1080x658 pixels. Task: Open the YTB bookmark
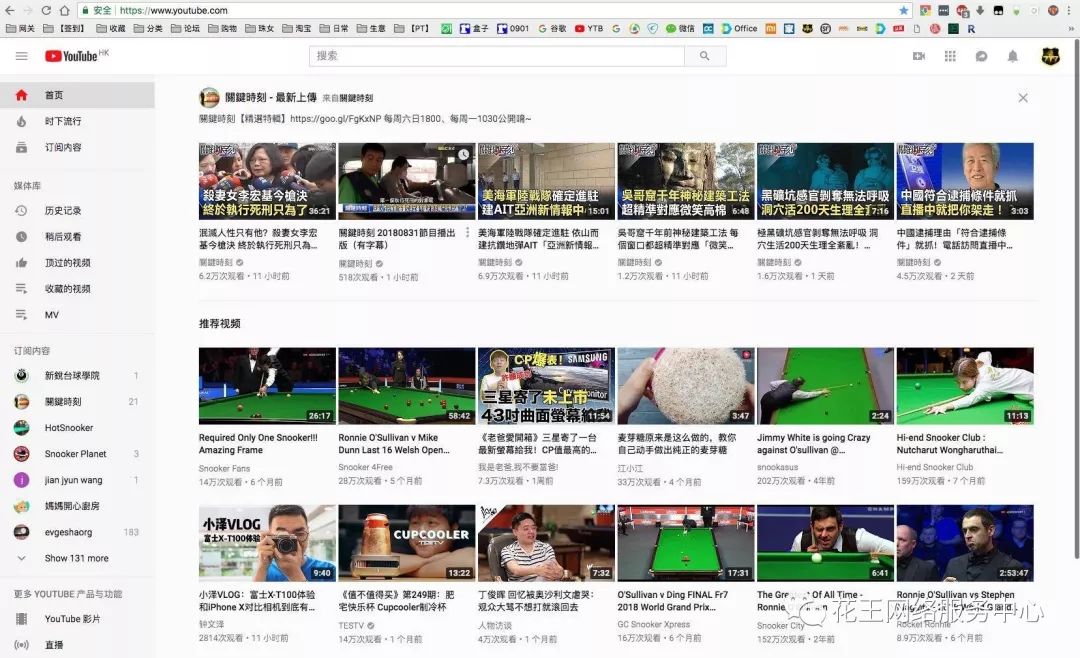pos(589,28)
